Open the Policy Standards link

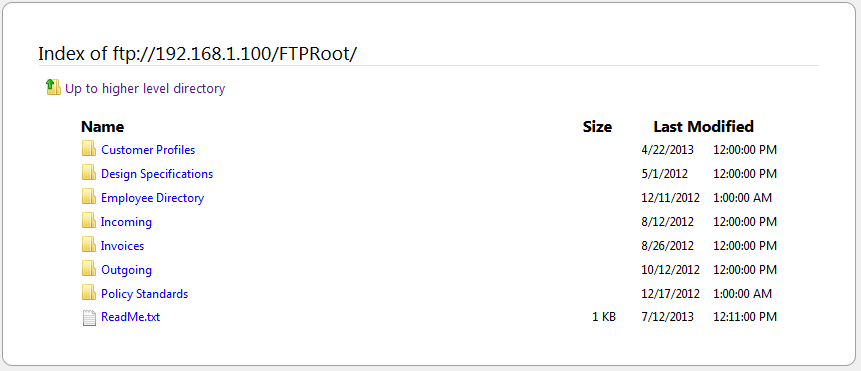click(144, 294)
